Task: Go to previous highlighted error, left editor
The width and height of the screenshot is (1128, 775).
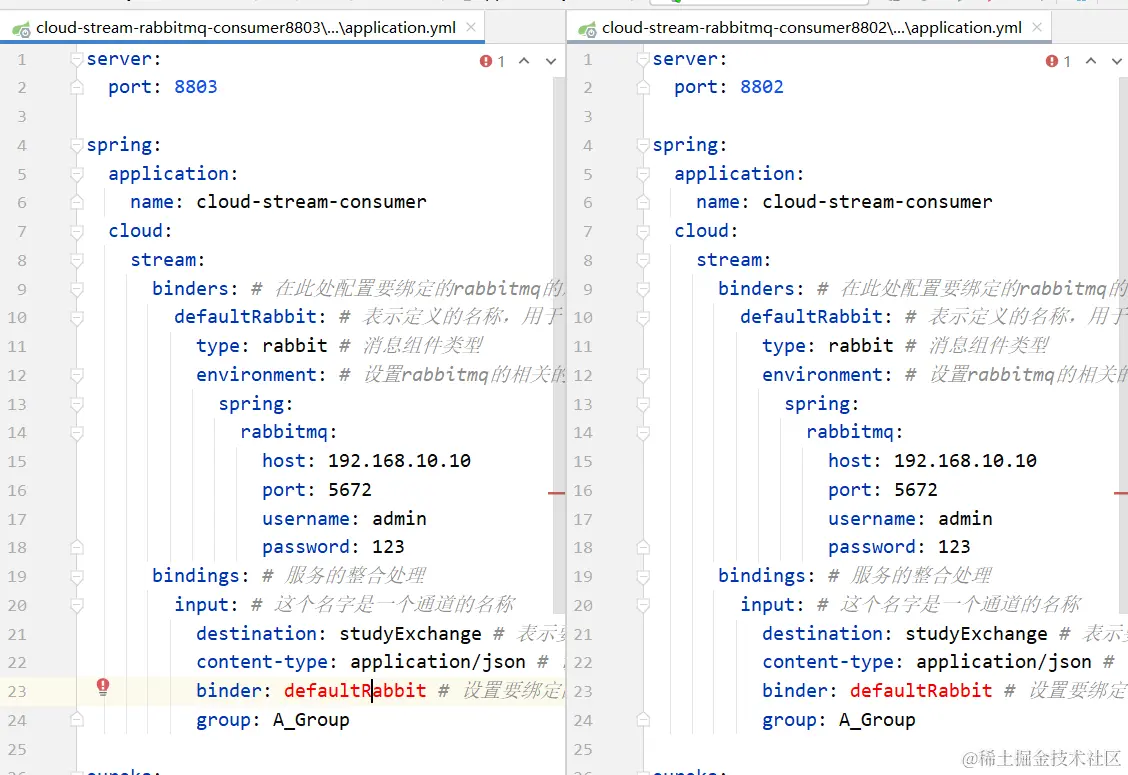Action: point(524,61)
